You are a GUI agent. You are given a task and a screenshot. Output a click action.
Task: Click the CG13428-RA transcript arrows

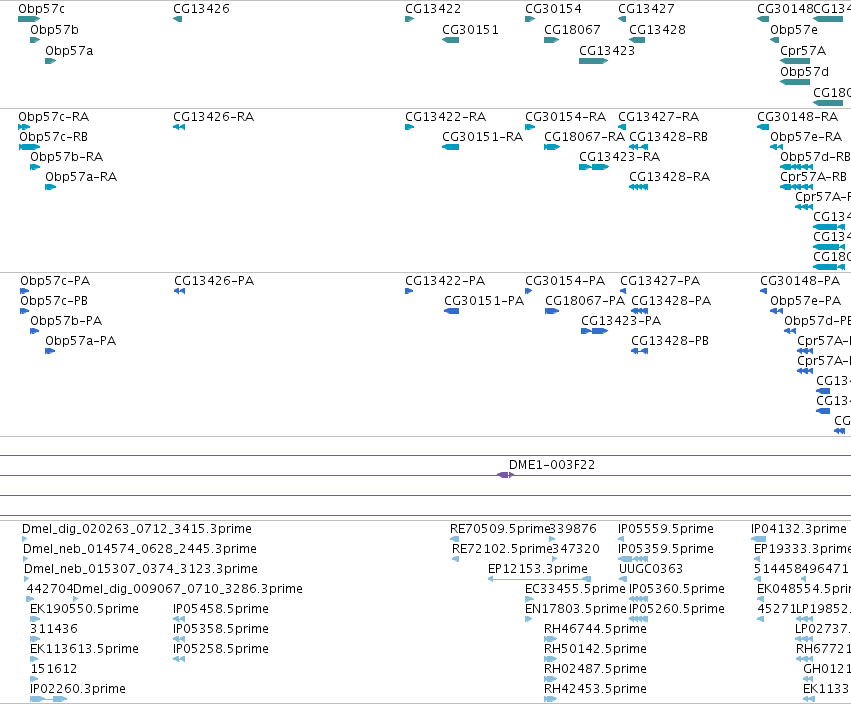click(x=639, y=187)
